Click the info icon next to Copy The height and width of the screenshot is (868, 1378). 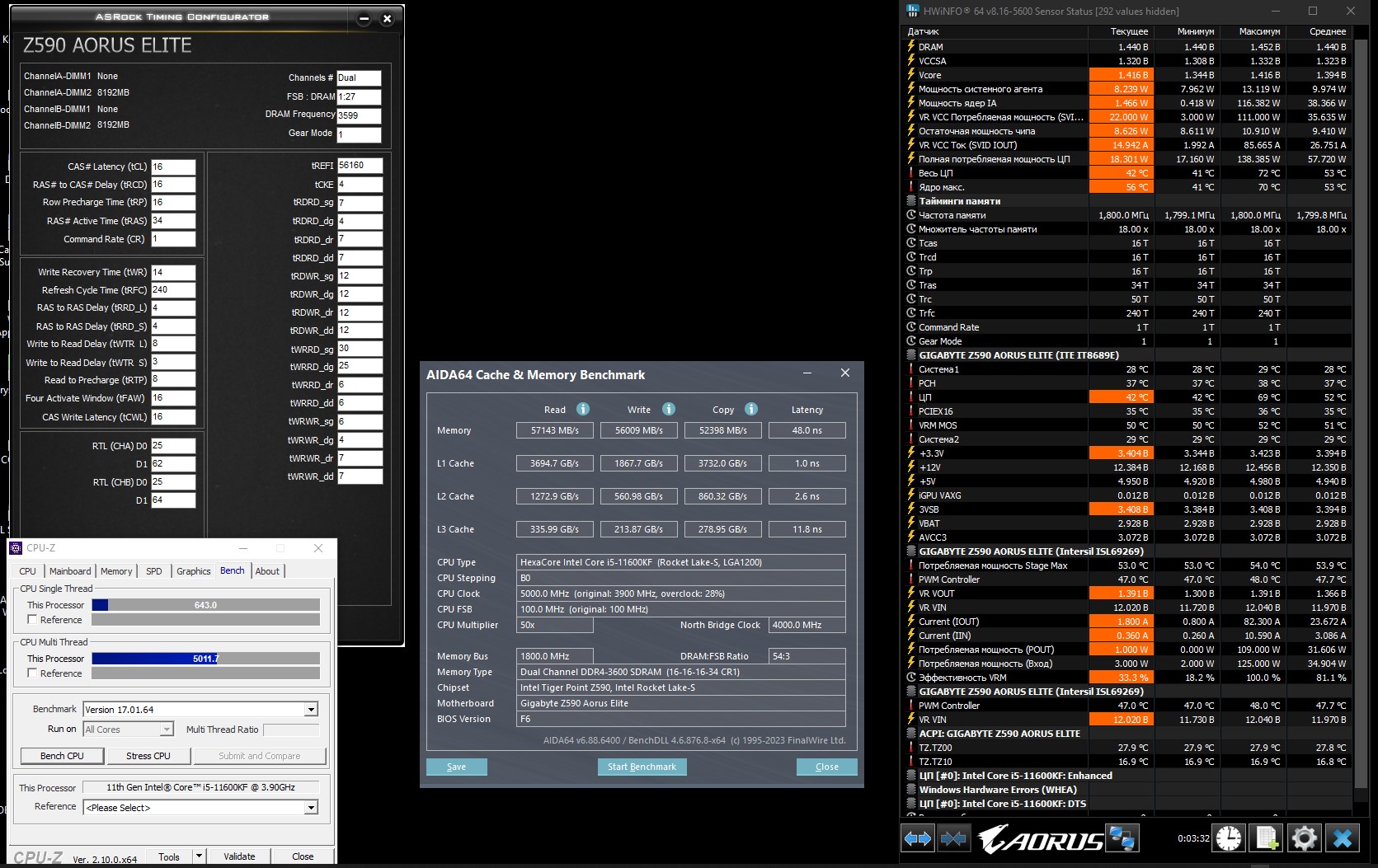pos(751,409)
